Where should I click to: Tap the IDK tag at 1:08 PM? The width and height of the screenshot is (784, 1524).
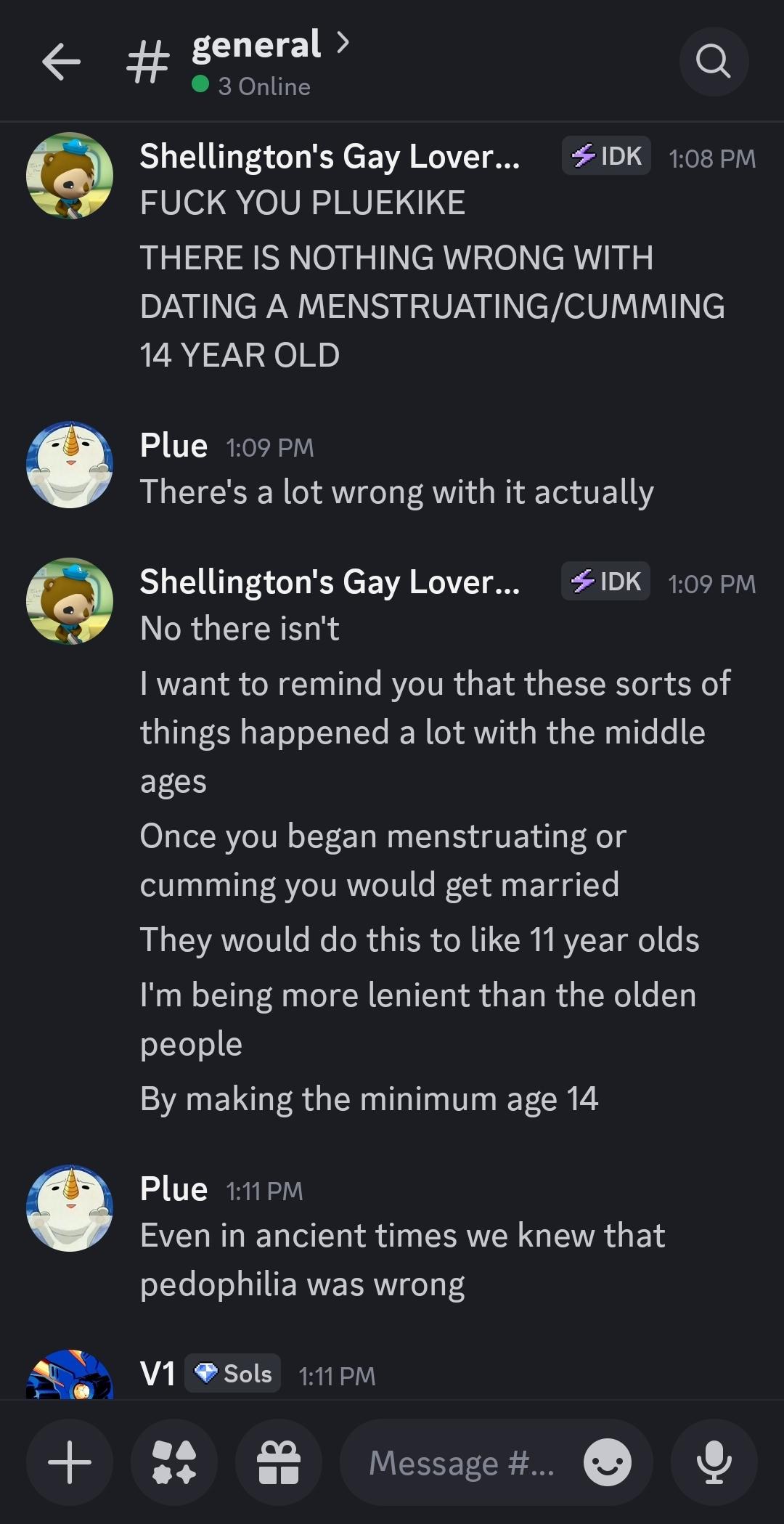(606, 156)
